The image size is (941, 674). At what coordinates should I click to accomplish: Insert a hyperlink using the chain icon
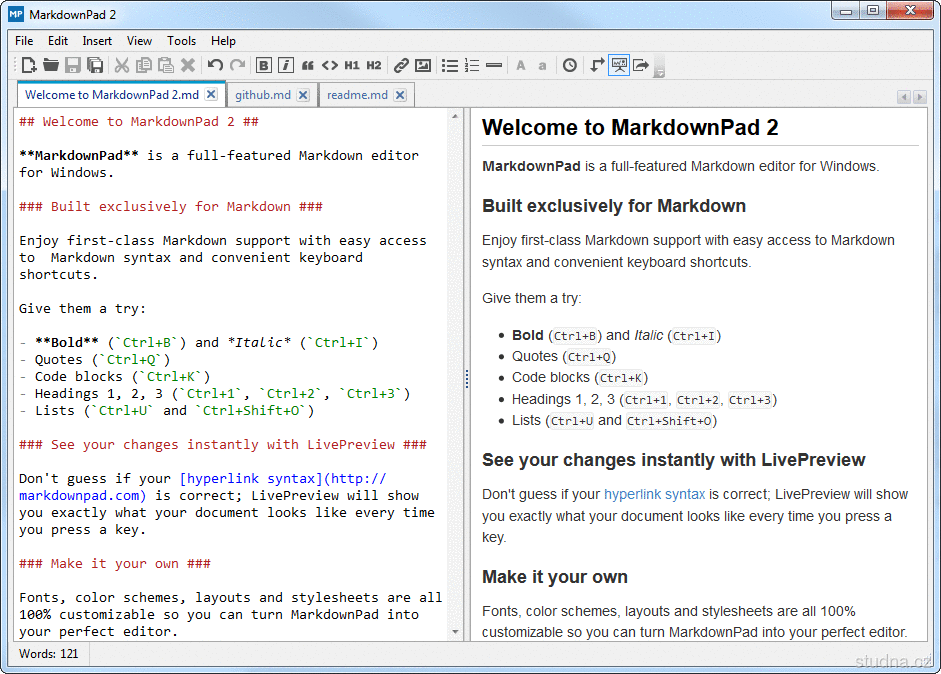point(401,65)
